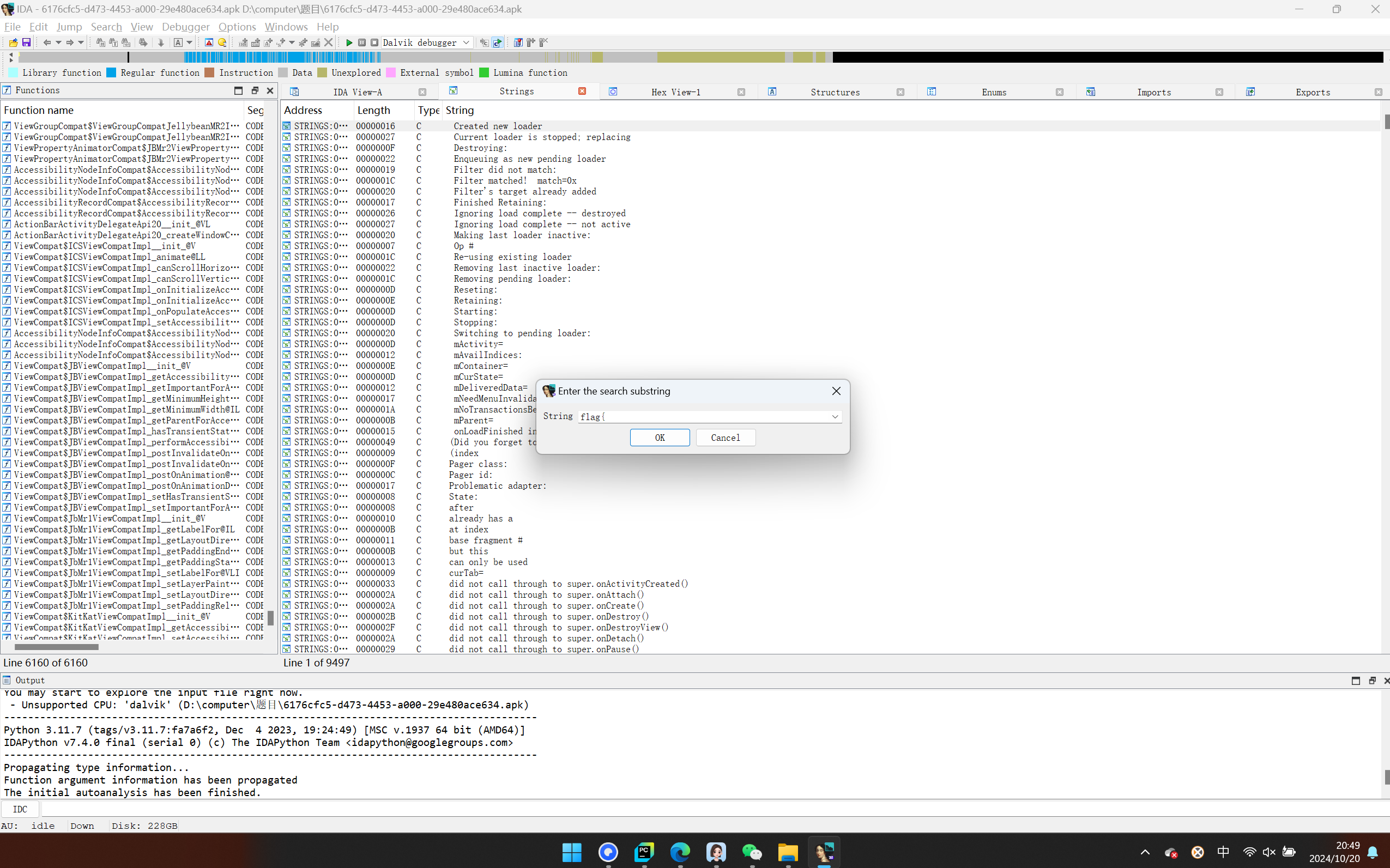
Task: Click the String search input field
Action: click(703, 417)
